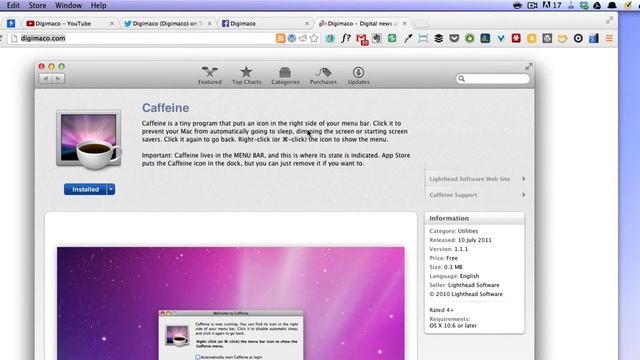This screenshot has height=360, width=640.
Task: Open the Categories section
Action: [285, 76]
